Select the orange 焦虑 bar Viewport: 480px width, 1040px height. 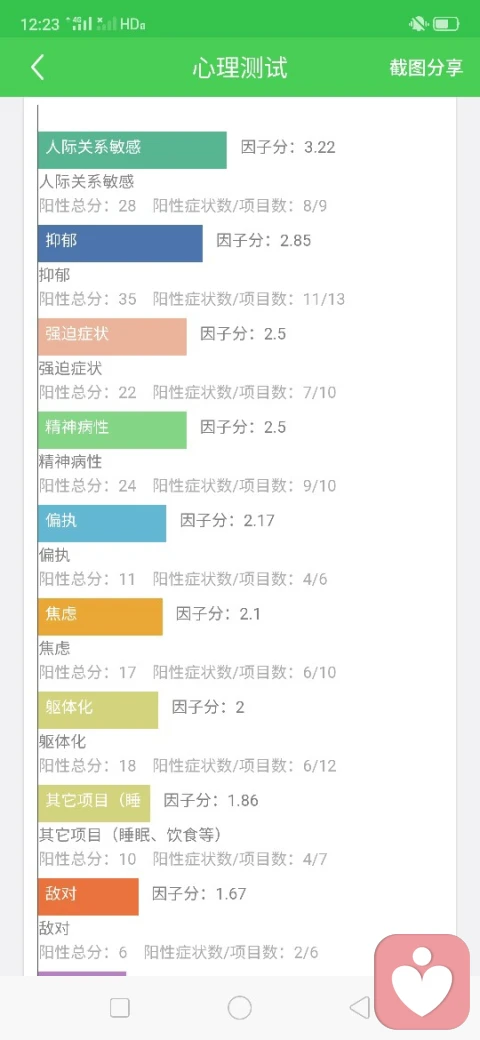(x=100, y=617)
